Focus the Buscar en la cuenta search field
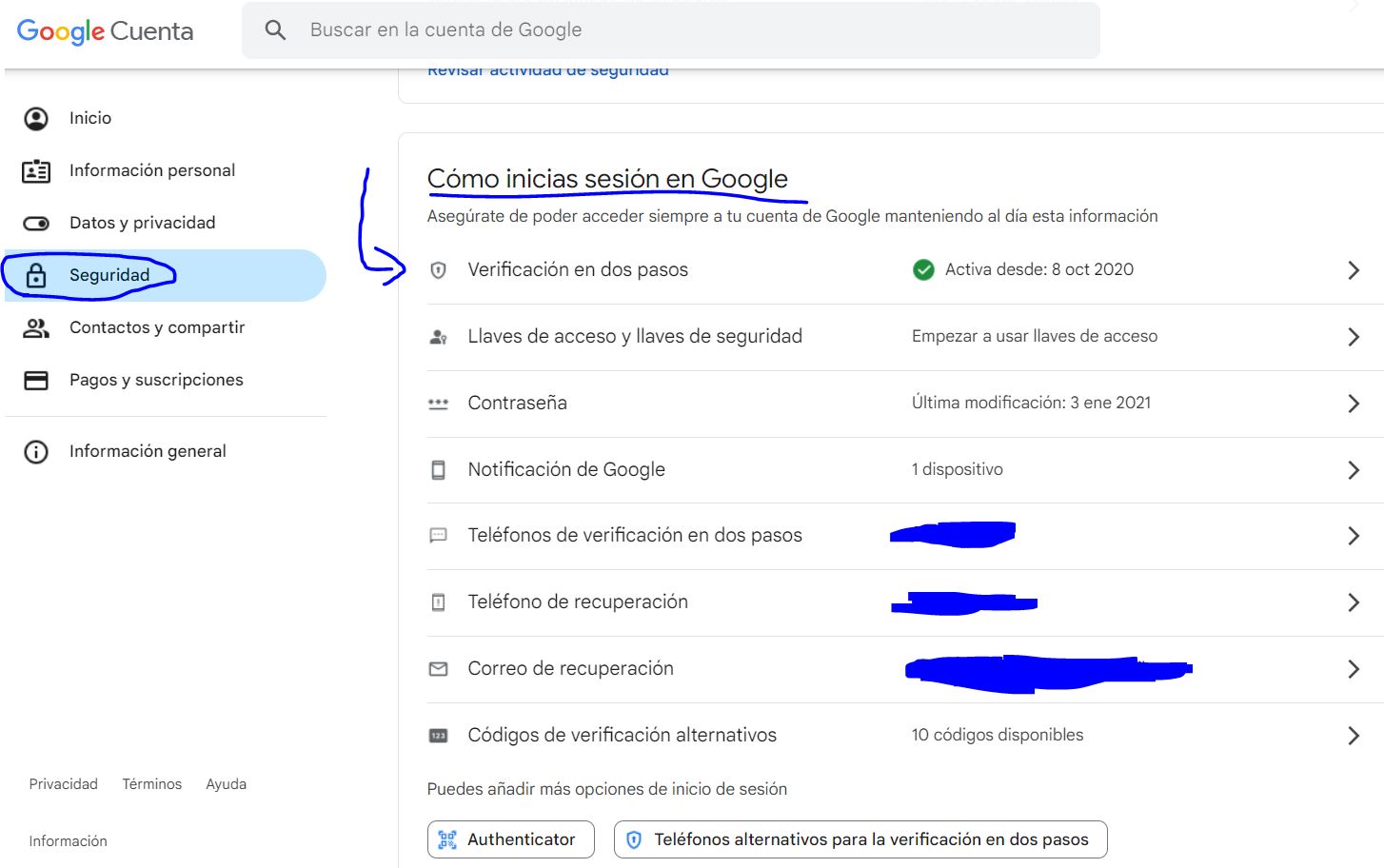The width and height of the screenshot is (1384, 868). tap(671, 30)
